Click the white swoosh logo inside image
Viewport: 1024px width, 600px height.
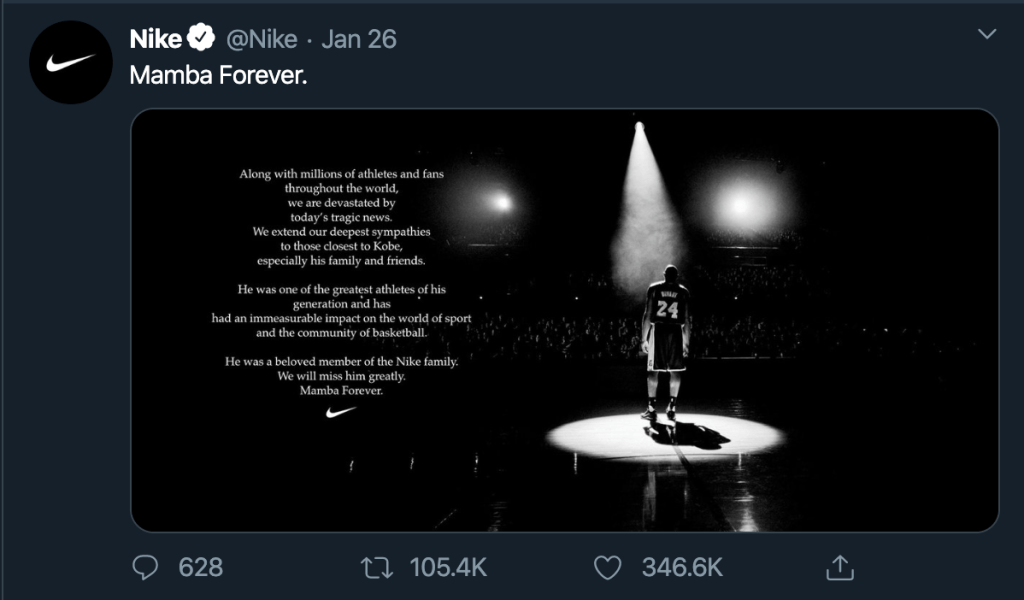pyautogui.click(x=341, y=412)
